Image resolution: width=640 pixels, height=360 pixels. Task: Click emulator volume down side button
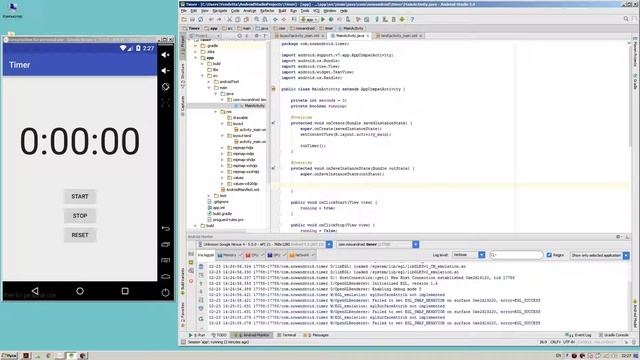click(165, 71)
